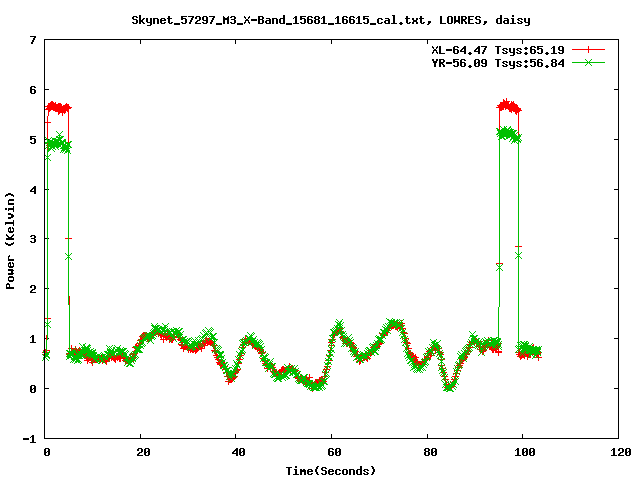Click the curve dip near 85 seconds
The image size is (640, 480).
[449, 386]
